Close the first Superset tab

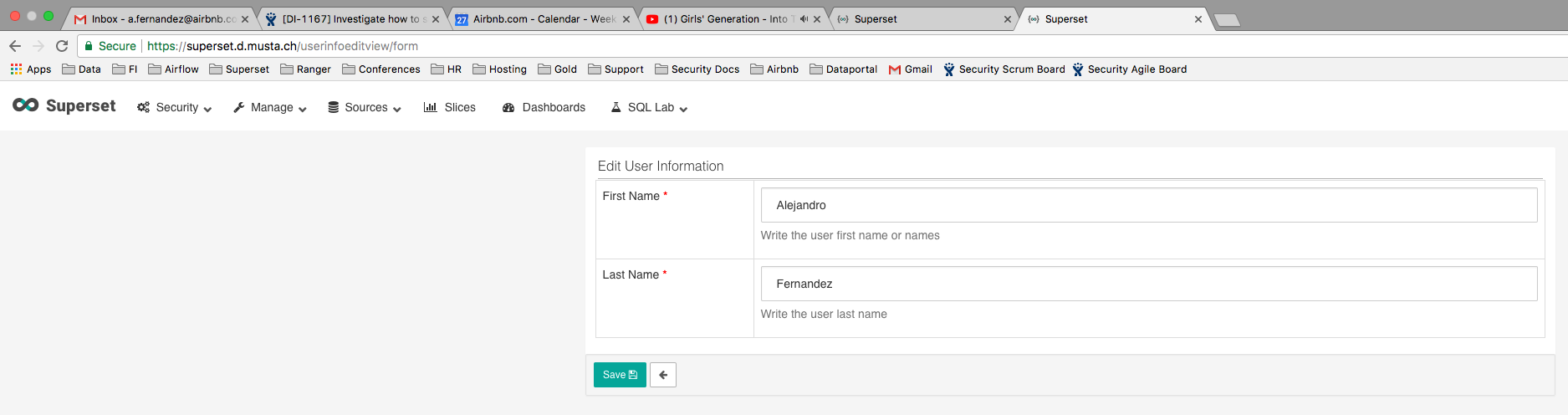coord(1008,19)
